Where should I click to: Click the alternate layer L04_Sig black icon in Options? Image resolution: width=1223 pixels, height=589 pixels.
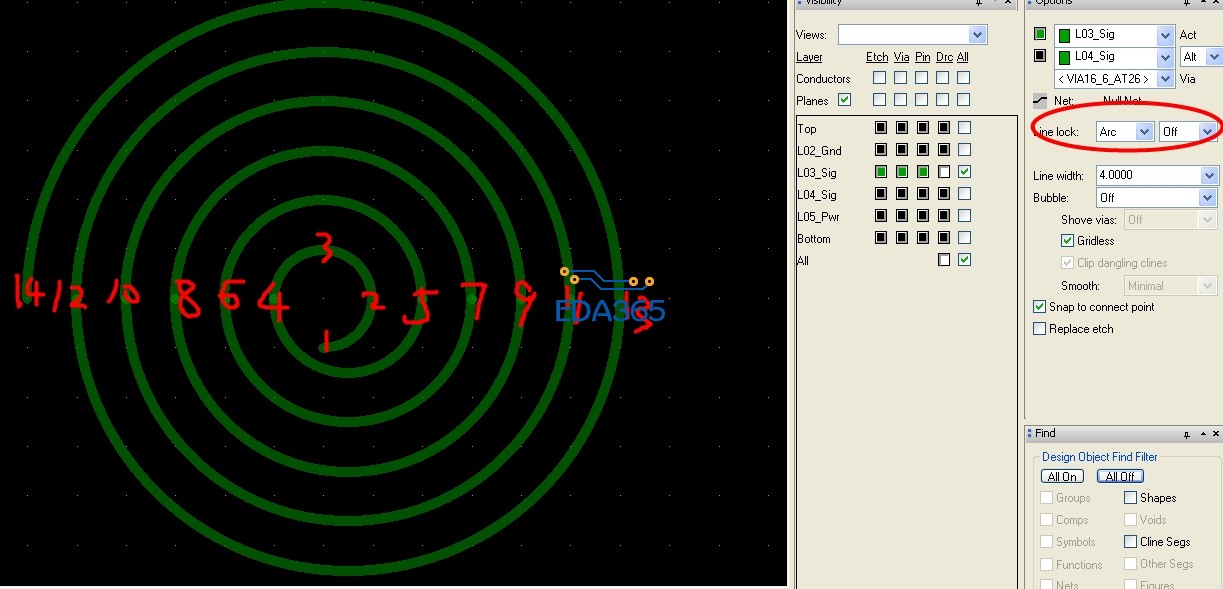point(1040,56)
